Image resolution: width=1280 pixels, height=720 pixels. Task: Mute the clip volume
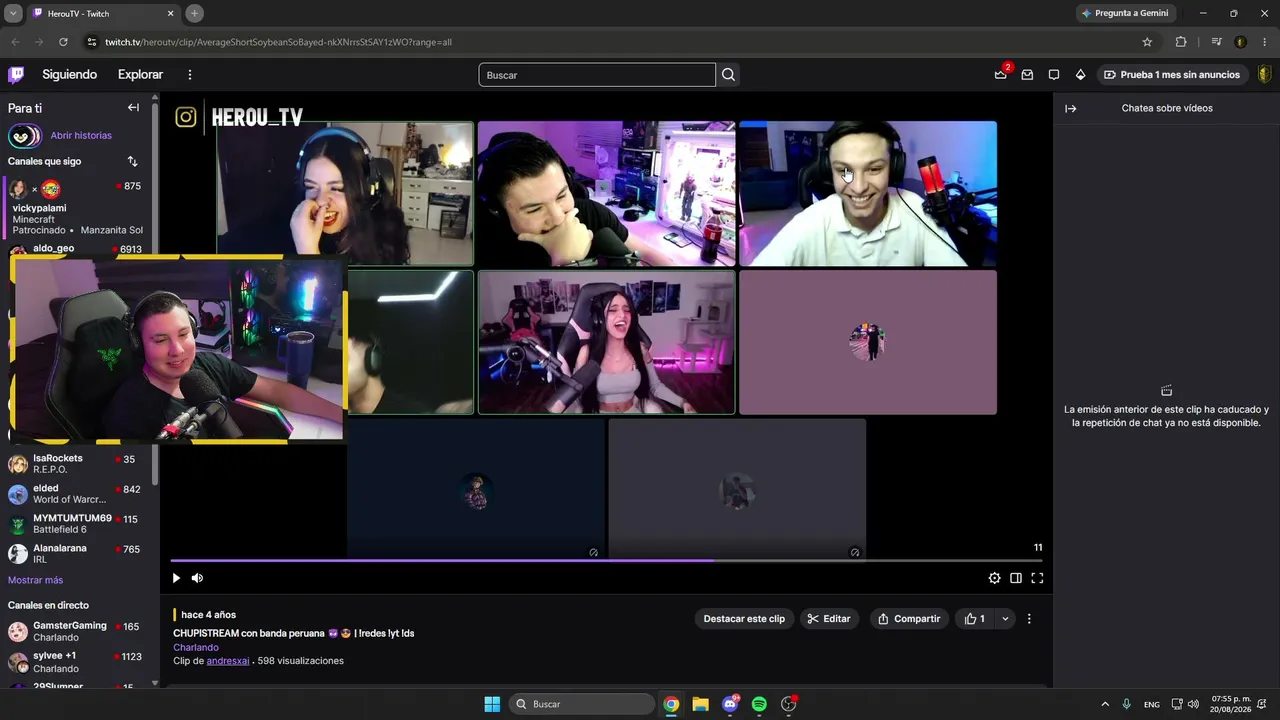click(197, 578)
